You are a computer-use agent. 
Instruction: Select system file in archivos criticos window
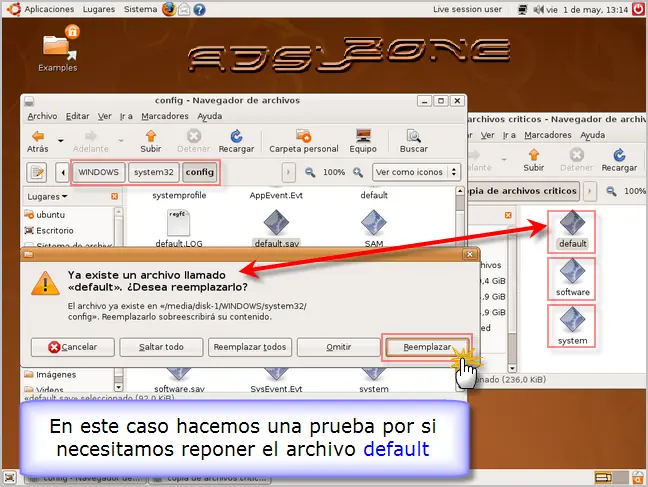(572, 326)
